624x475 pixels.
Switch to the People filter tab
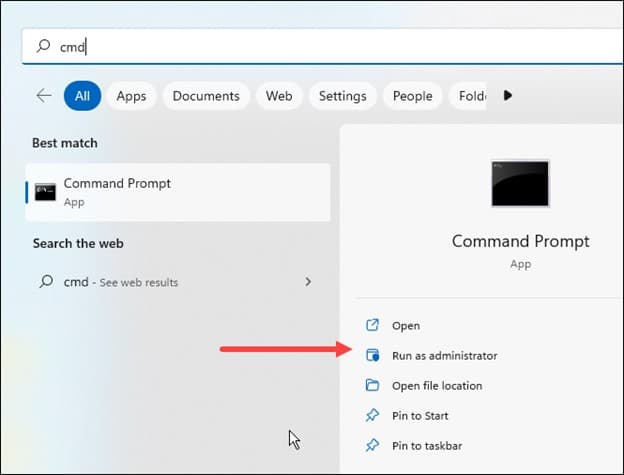click(413, 96)
